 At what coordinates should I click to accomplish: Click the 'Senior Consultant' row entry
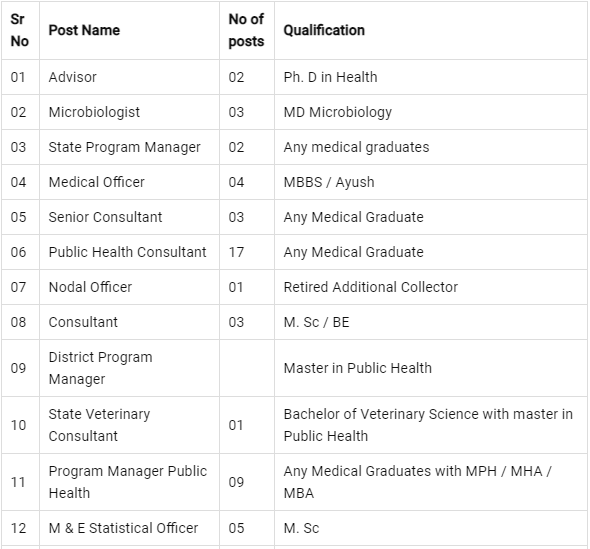tap(105, 217)
